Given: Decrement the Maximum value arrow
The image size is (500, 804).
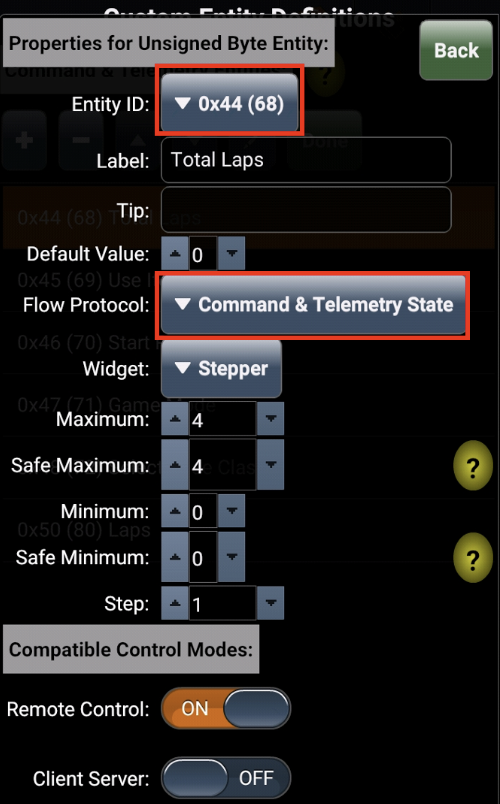Looking at the screenshot, I should [270, 419].
